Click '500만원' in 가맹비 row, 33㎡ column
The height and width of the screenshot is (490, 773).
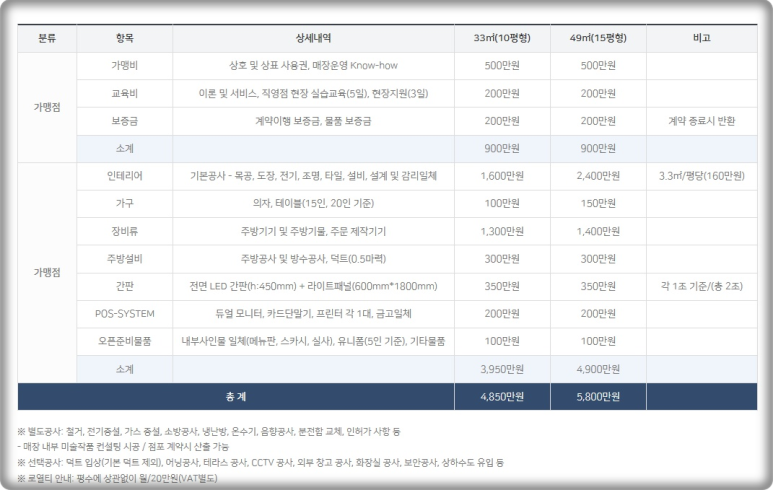502,66
